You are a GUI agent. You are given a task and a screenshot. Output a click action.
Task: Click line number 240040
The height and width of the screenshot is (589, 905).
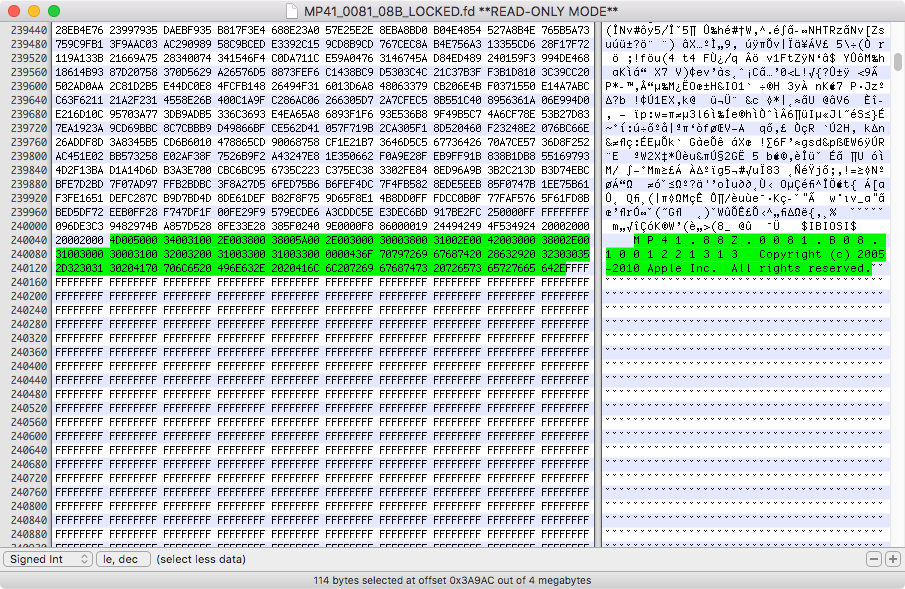coord(29,240)
